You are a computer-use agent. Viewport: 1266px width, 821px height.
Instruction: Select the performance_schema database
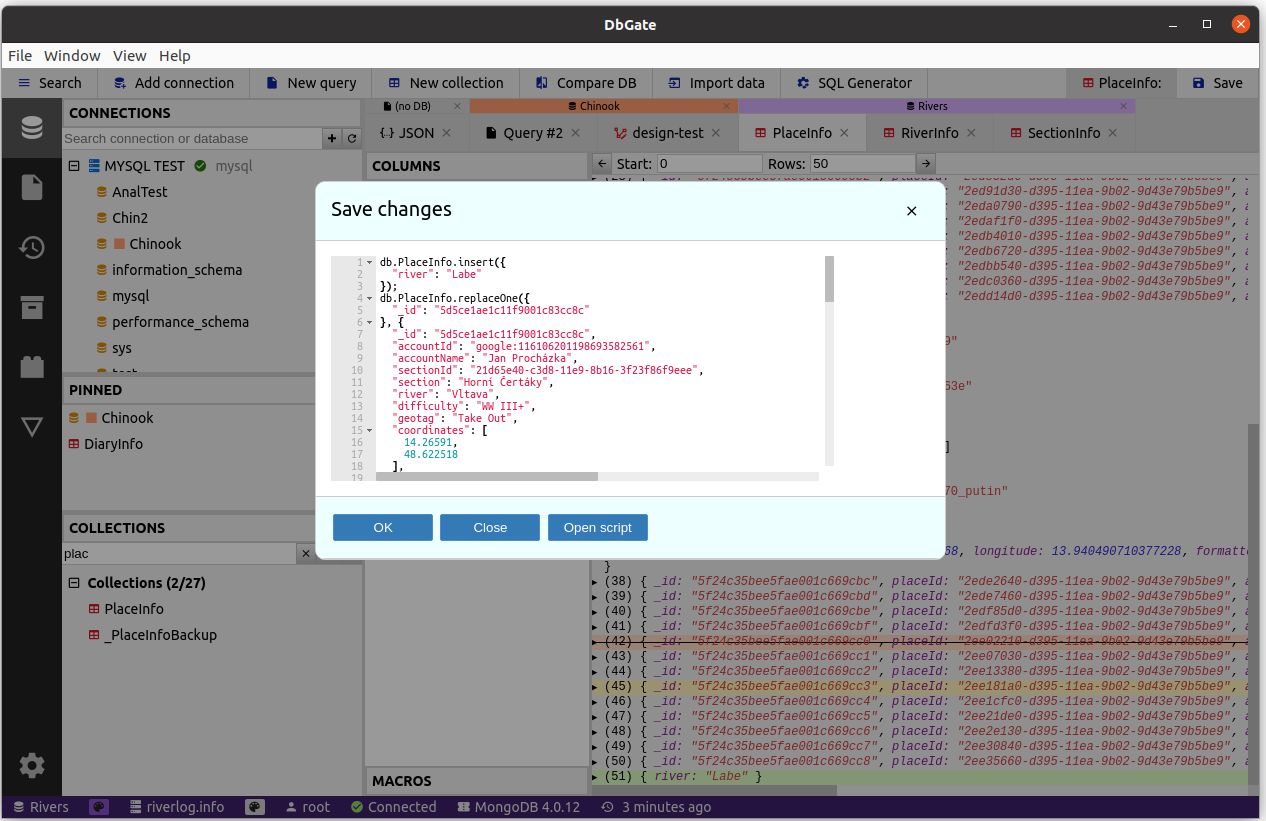pyautogui.click(x=180, y=322)
